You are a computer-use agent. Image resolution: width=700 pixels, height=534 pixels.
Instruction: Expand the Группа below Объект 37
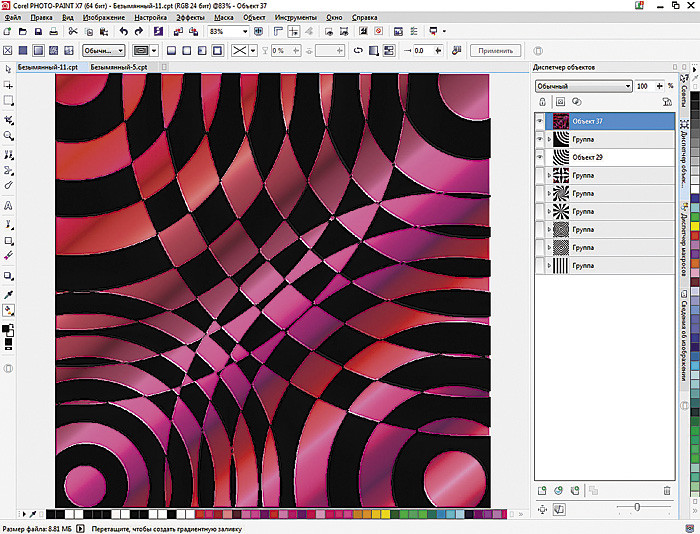tap(548, 140)
